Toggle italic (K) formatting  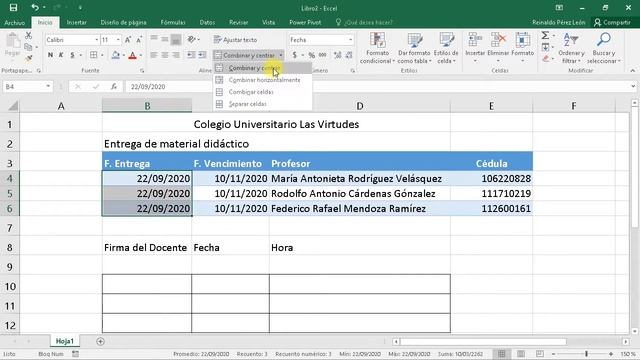point(61,55)
